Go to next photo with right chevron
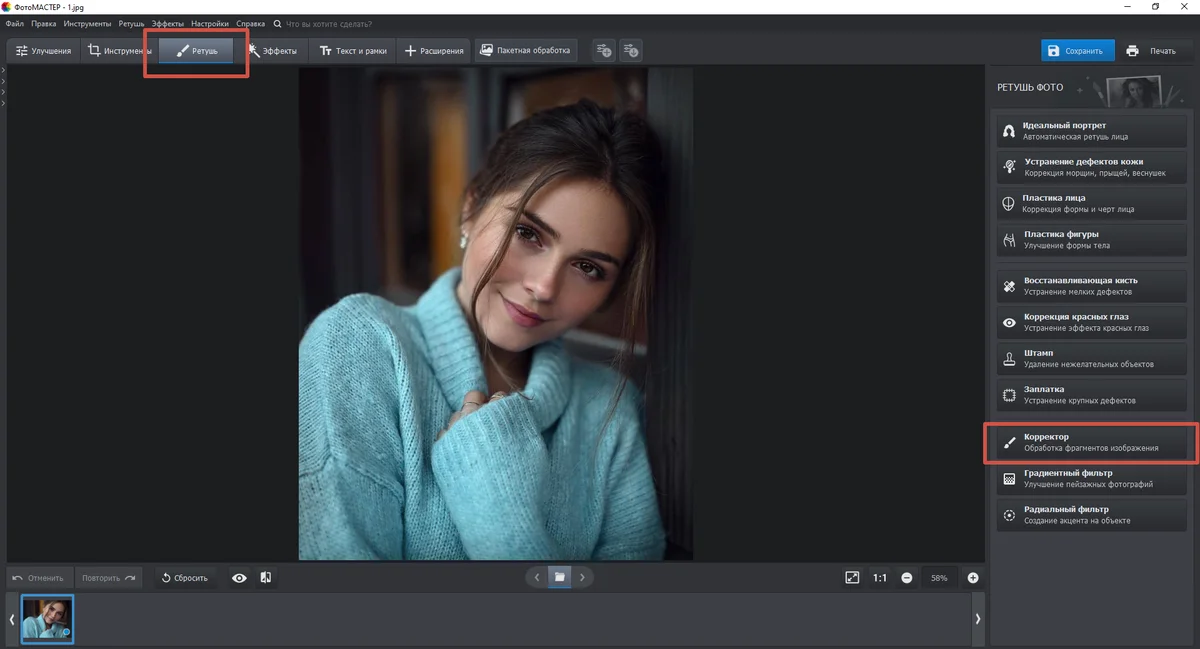 [x=583, y=577]
